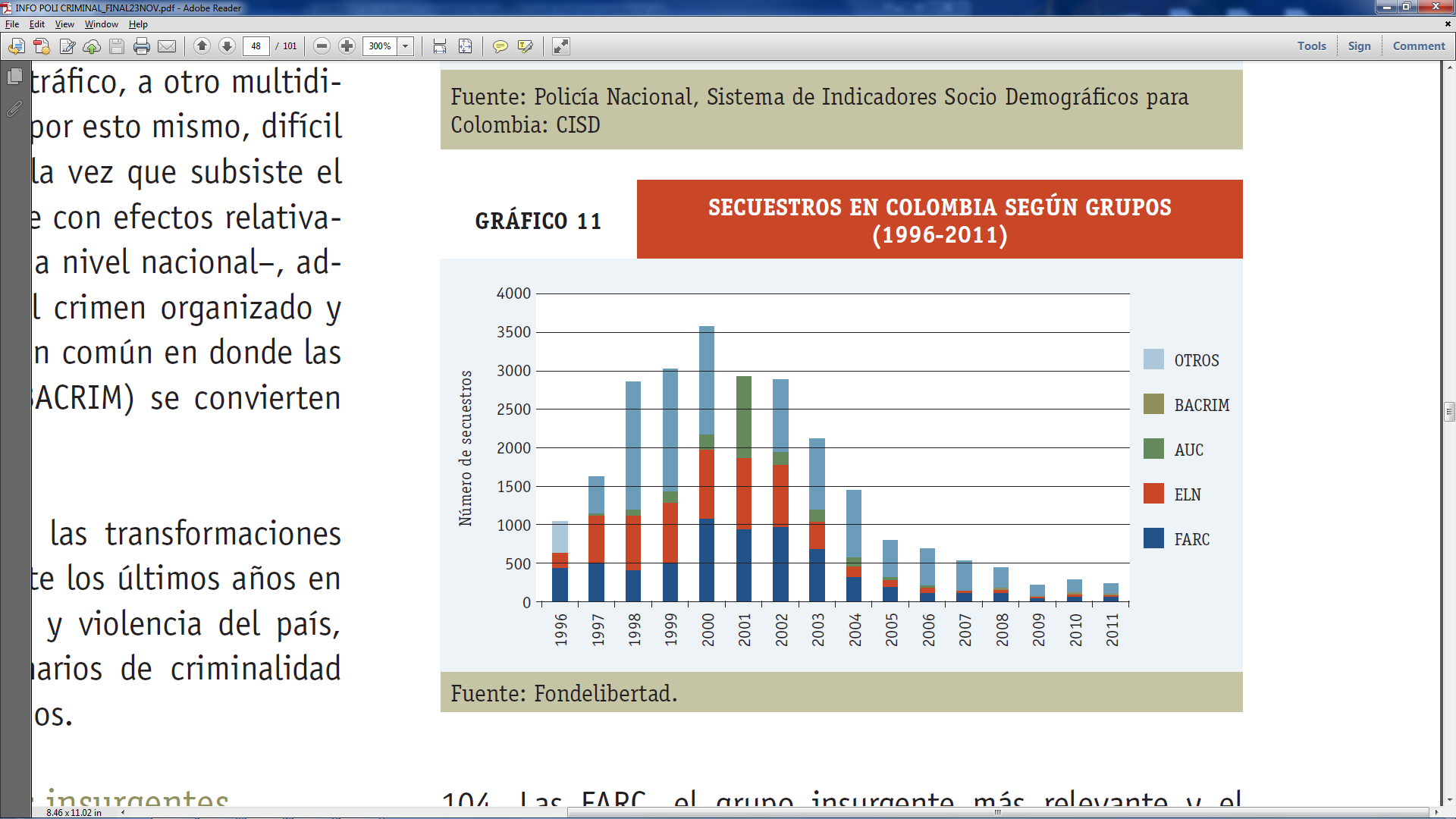Image resolution: width=1456 pixels, height=819 pixels.
Task: Go to next page with down arrow
Action: [x=227, y=46]
